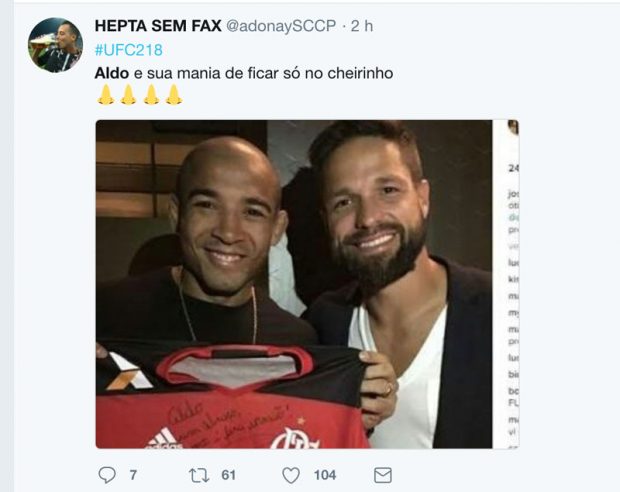
Task: Click the last nose emoji in the row
Action: tap(173, 96)
